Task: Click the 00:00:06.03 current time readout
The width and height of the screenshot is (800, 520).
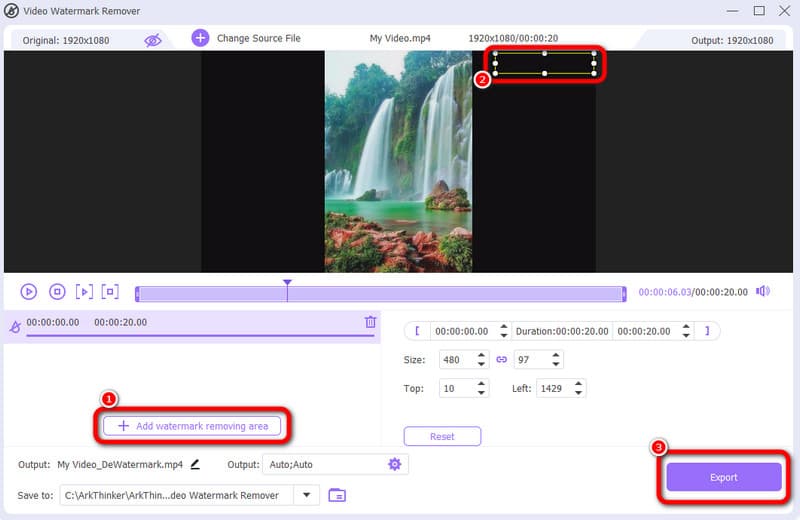Action: pyautogui.click(x=665, y=292)
